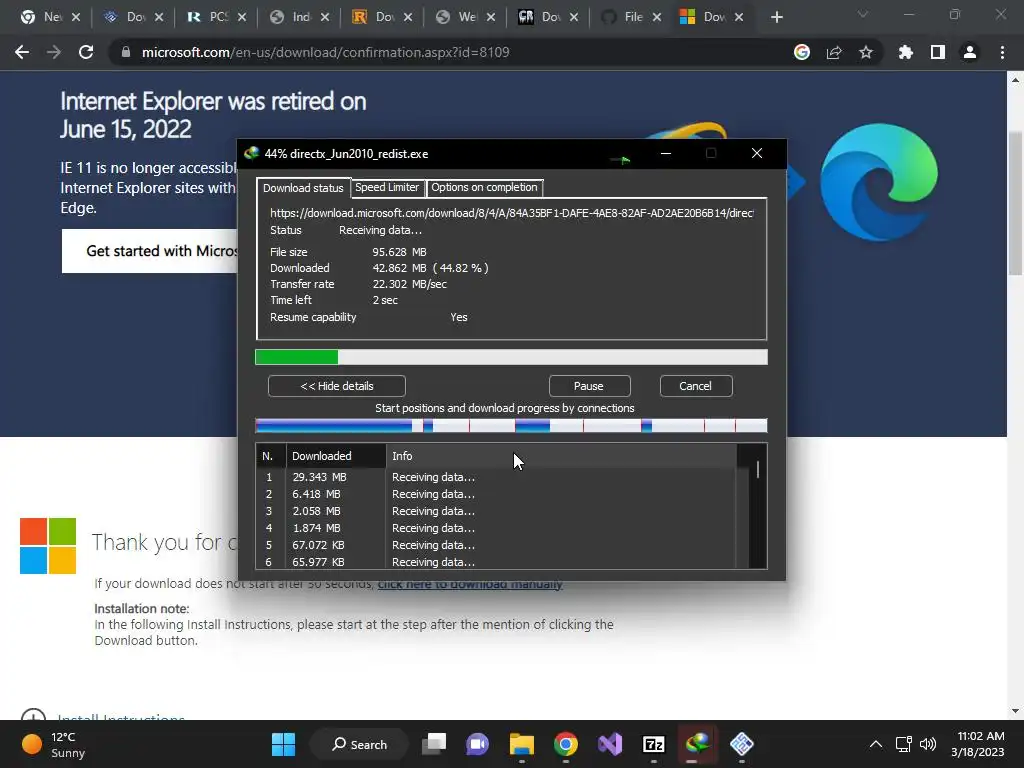The image size is (1024, 768).
Task: Click the address bar URL
Action: point(325,52)
